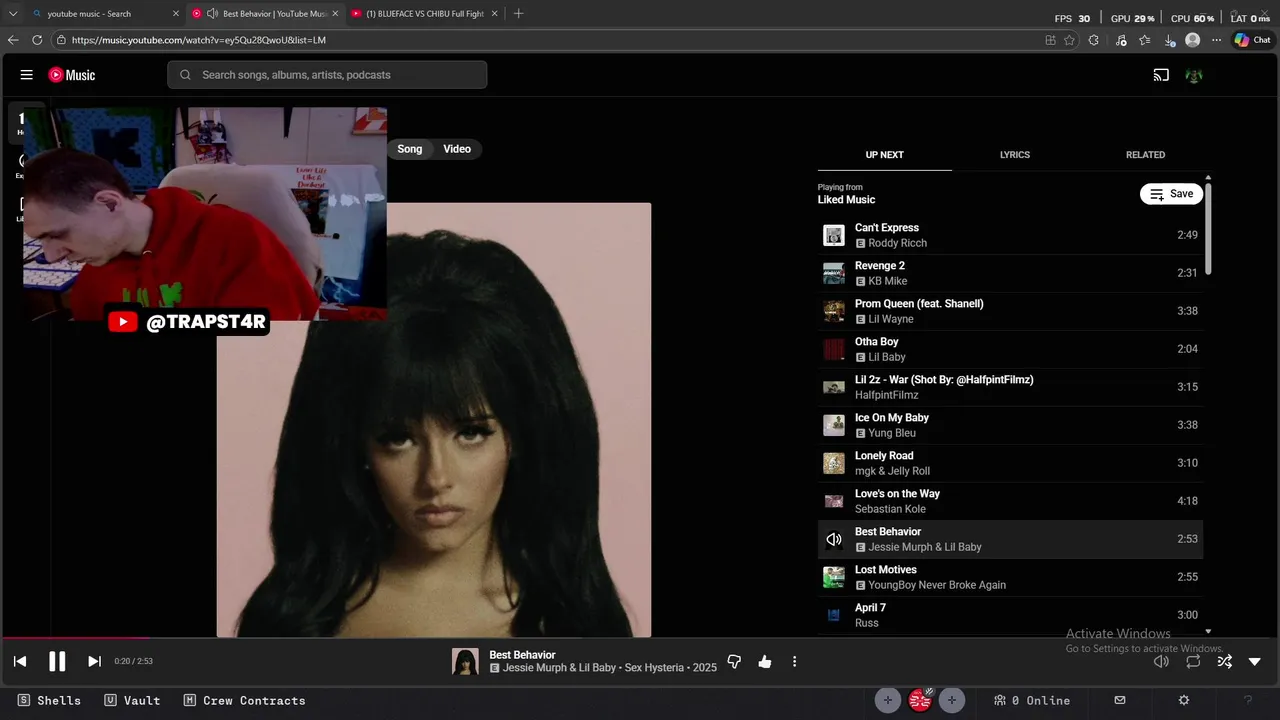This screenshot has height=720, width=1280.
Task: Play Lost Motives by YoungBoy Never Broke Again
Action: point(1010,577)
